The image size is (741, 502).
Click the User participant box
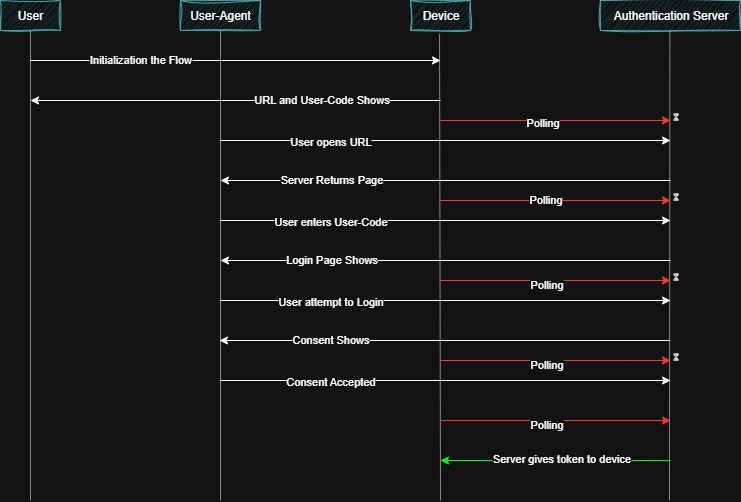click(x=30, y=16)
